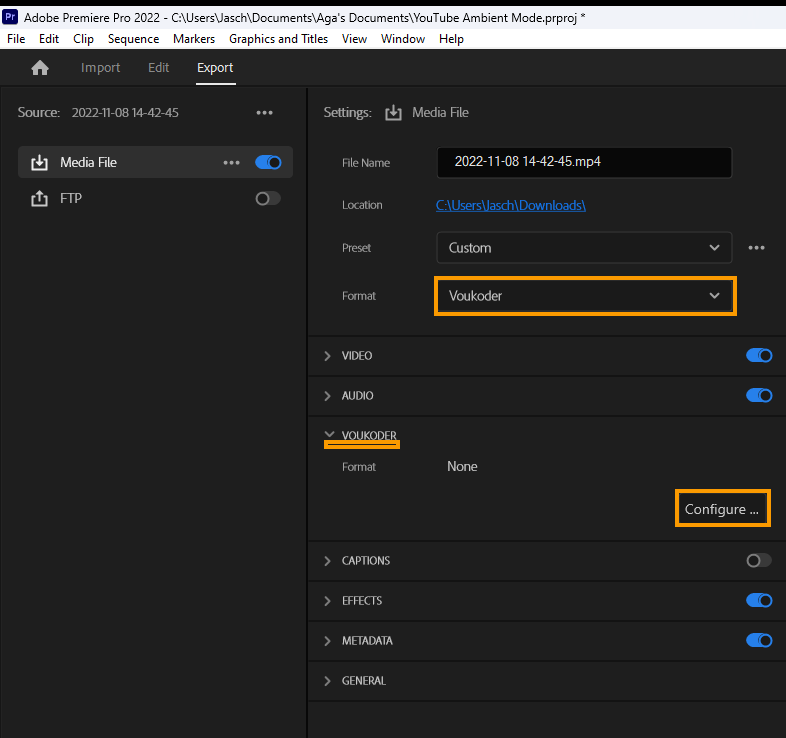Viewport: 786px width, 738px height.
Task: Click the Configure button for Voukoder
Action: point(722,509)
